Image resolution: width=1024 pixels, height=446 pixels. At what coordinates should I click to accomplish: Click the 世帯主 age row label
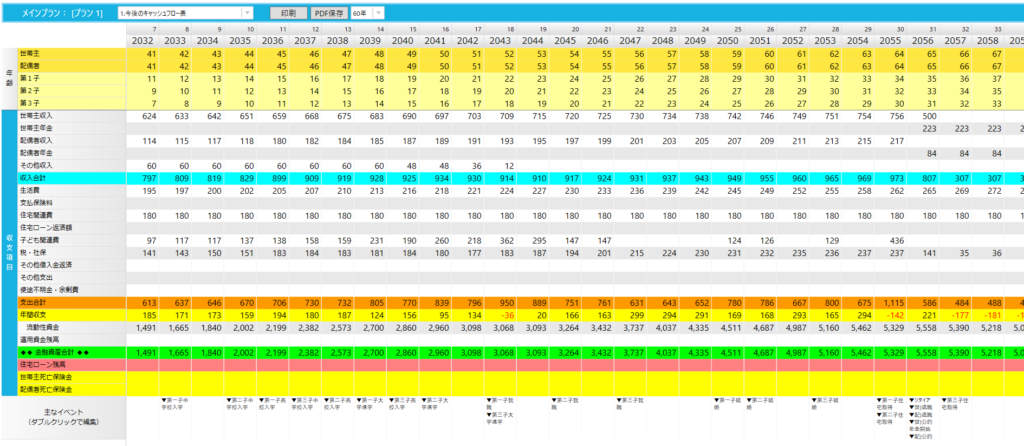coord(32,53)
